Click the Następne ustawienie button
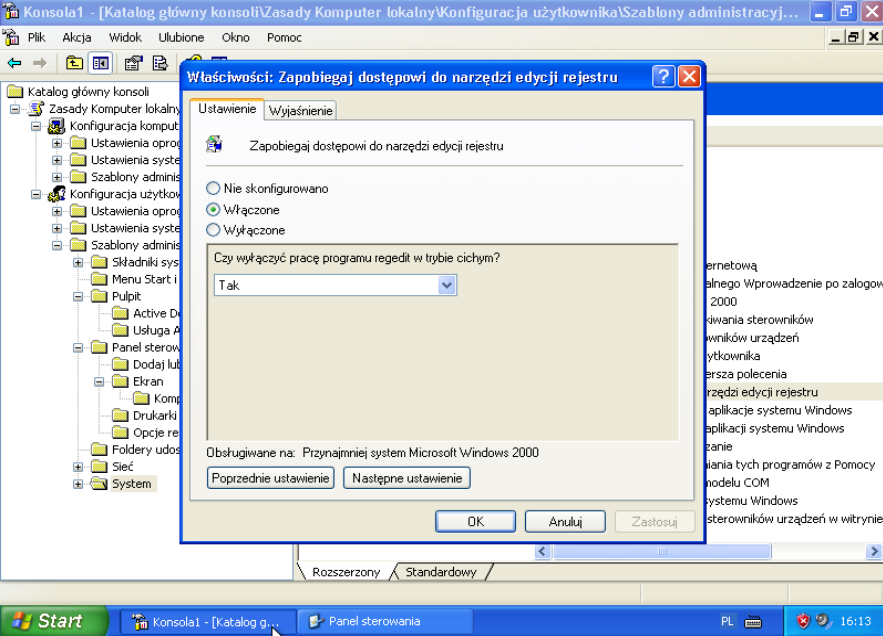Image resolution: width=883 pixels, height=636 pixels. click(406, 478)
